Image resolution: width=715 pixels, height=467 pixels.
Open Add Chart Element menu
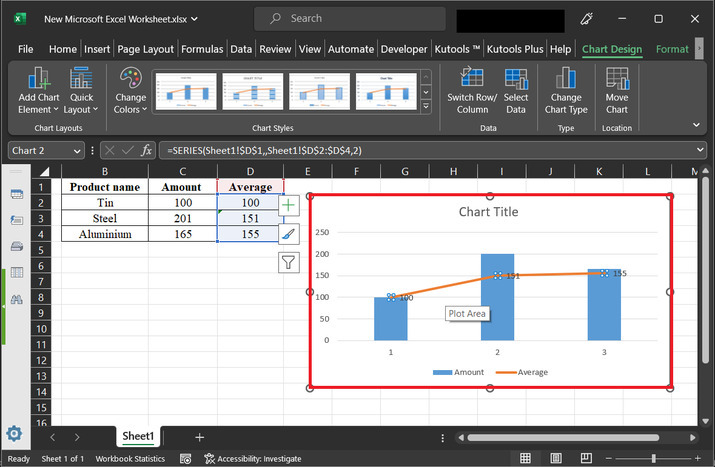click(39, 91)
